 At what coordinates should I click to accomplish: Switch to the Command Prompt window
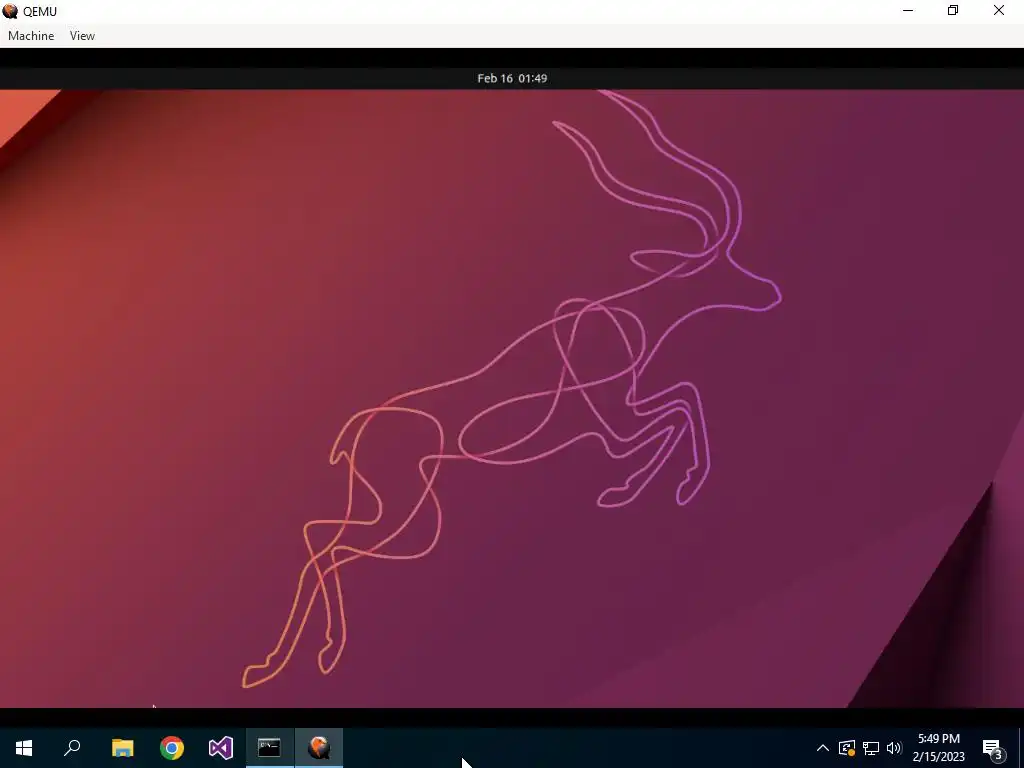pyautogui.click(x=270, y=748)
